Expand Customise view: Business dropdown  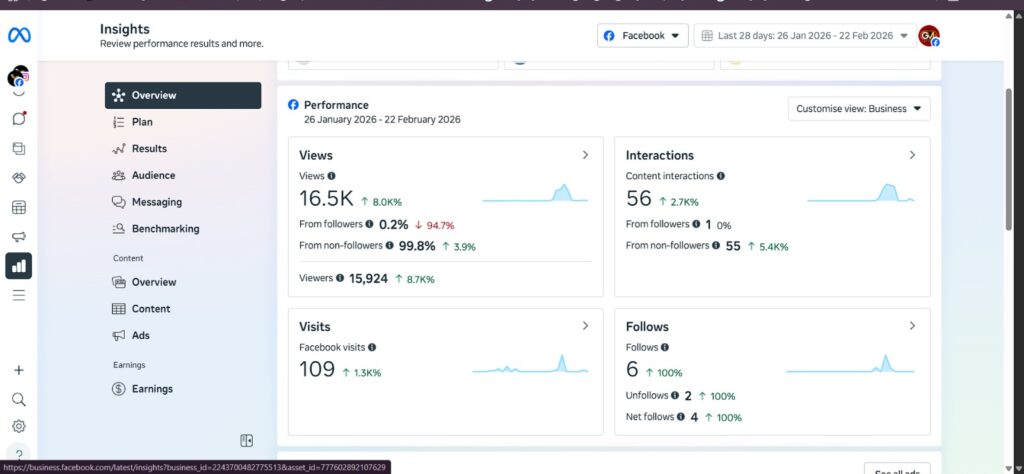point(859,109)
